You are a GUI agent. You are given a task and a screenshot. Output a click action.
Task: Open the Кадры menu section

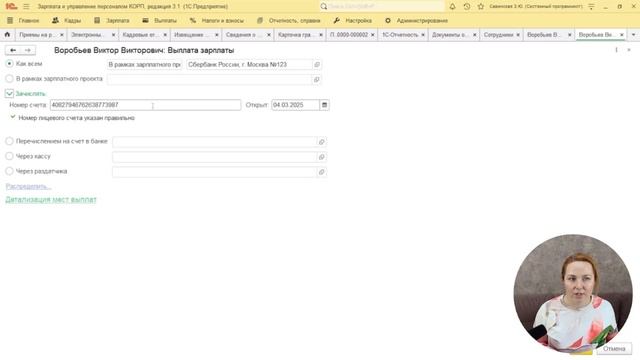click(67, 20)
